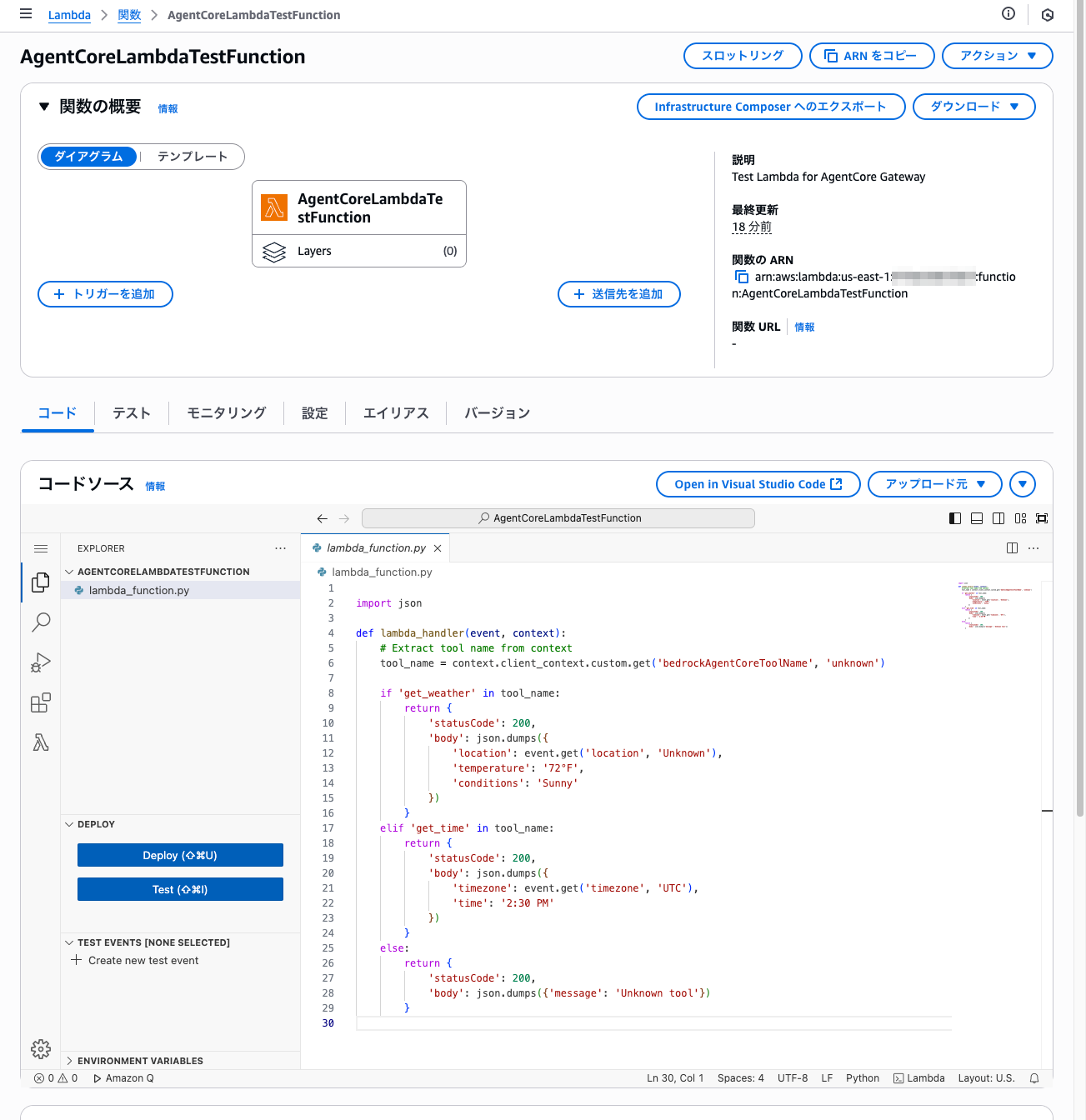Go back with the editor left arrow
The width and height of the screenshot is (1086, 1120).
tap(323, 518)
